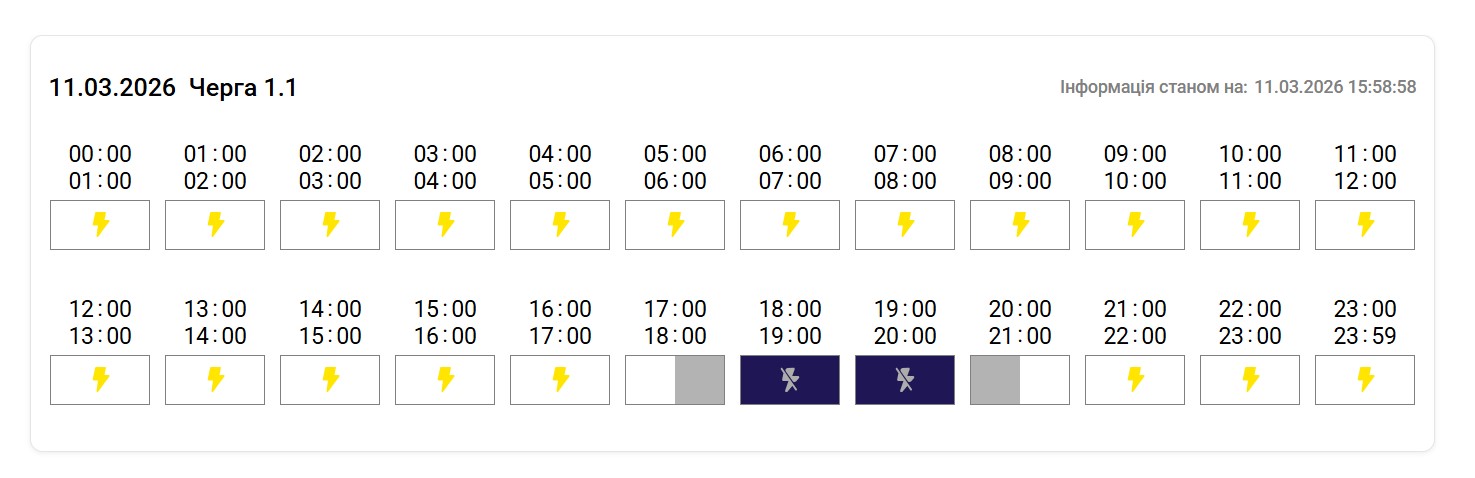This screenshot has width=1475, height=478.
Task: Click the crossed lightning icon for 19:00–20:00
Action: pos(905,379)
